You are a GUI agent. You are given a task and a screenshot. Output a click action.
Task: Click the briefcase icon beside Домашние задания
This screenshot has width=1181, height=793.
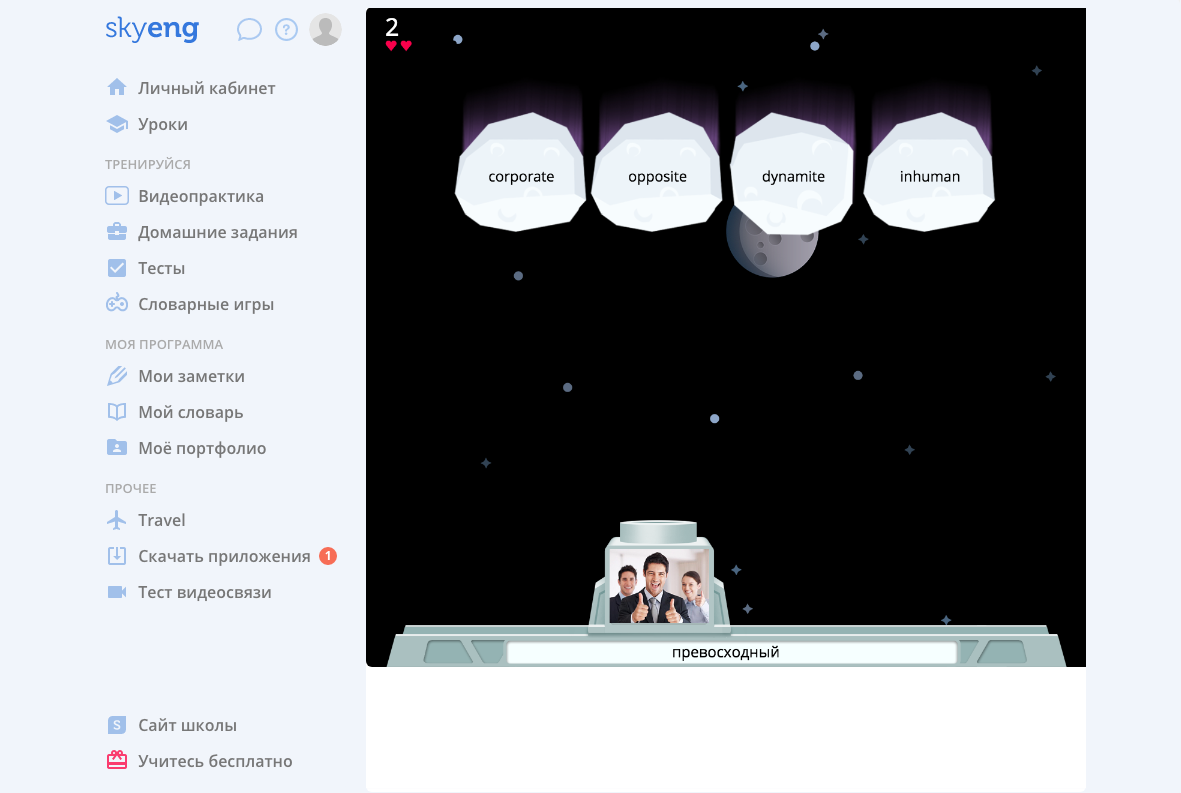tap(117, 232)
